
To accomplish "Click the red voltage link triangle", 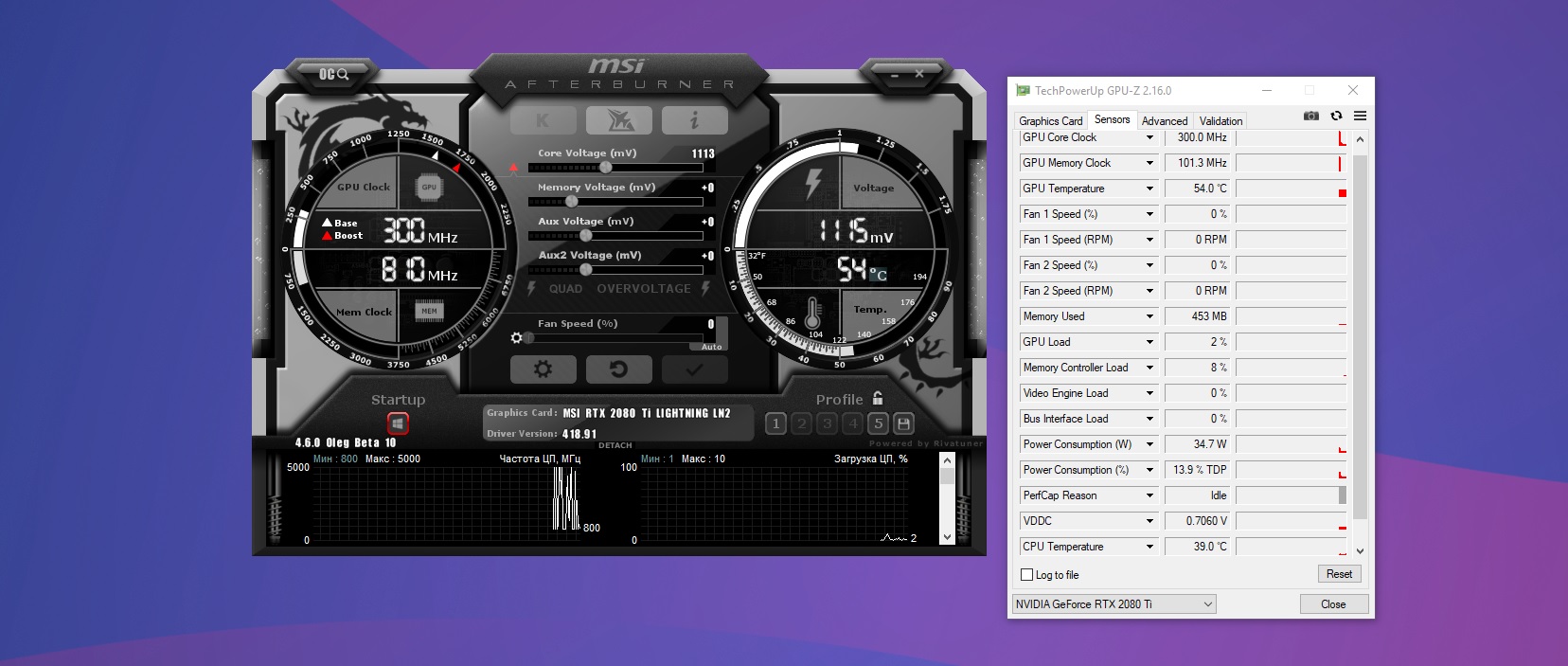I will pos(514,169).
